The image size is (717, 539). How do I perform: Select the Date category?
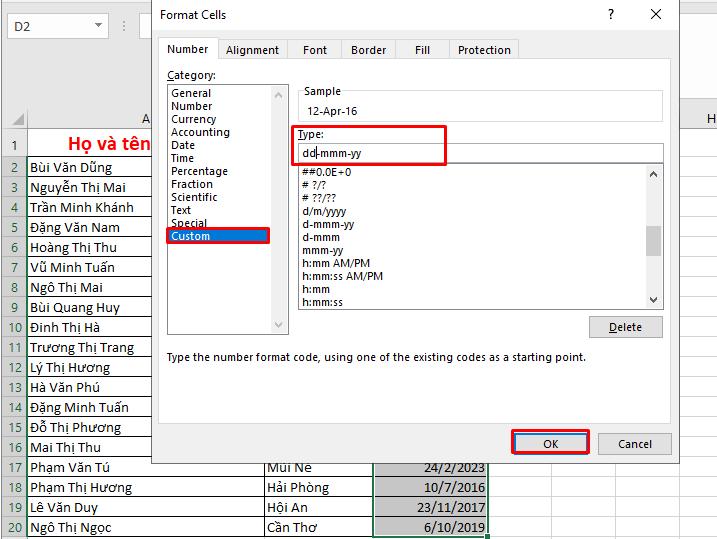[183, 145]
